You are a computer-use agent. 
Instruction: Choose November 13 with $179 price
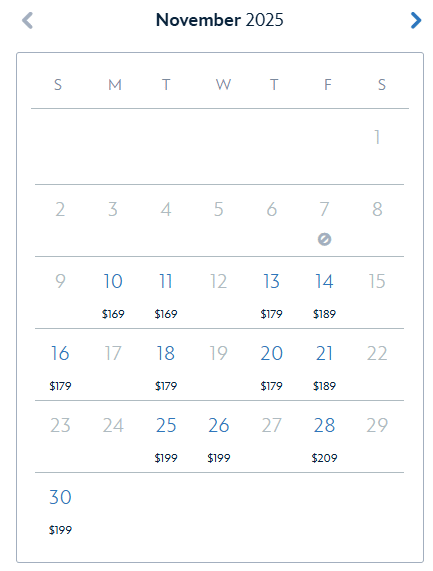(x=271, y=293)
